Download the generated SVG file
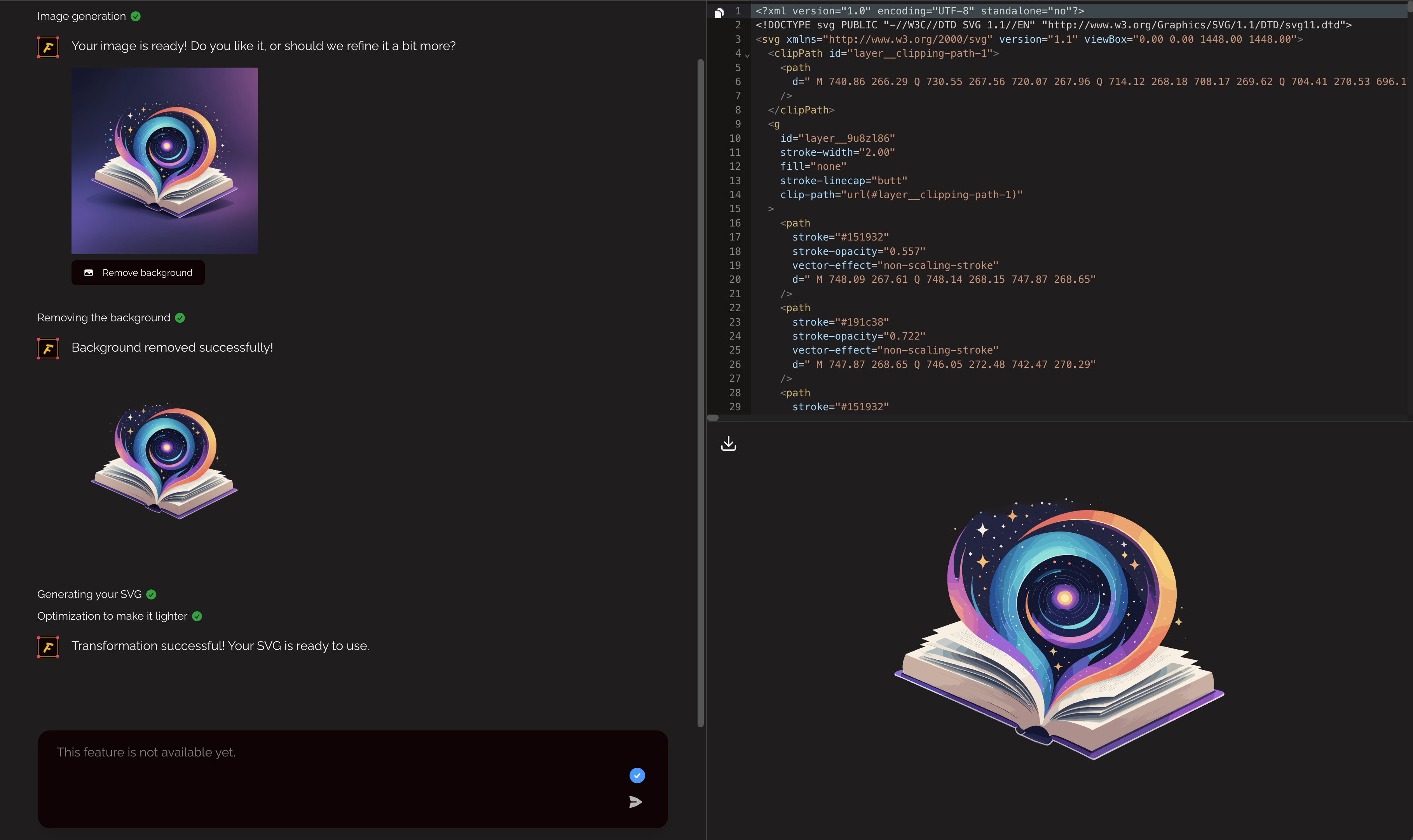1413x840 pixels. click(x=729, y=443)
